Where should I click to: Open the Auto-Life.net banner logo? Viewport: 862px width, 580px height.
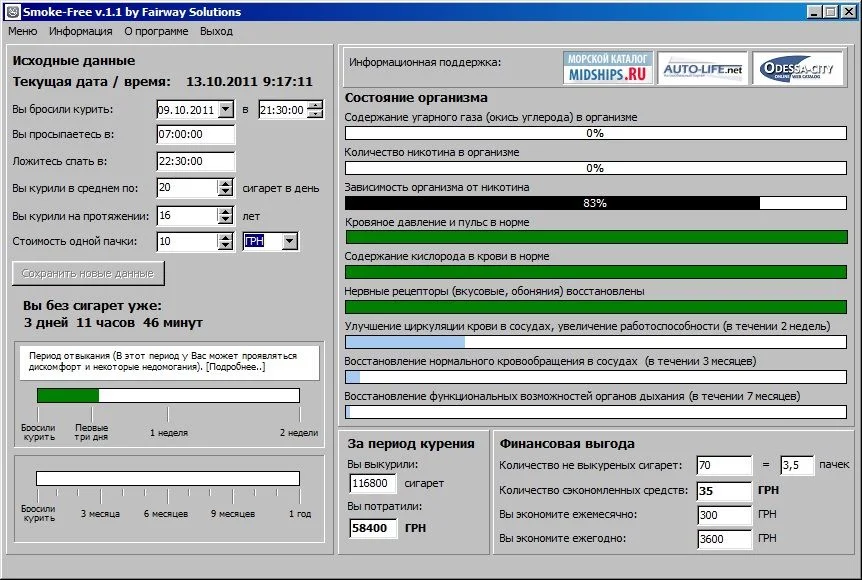703,69
